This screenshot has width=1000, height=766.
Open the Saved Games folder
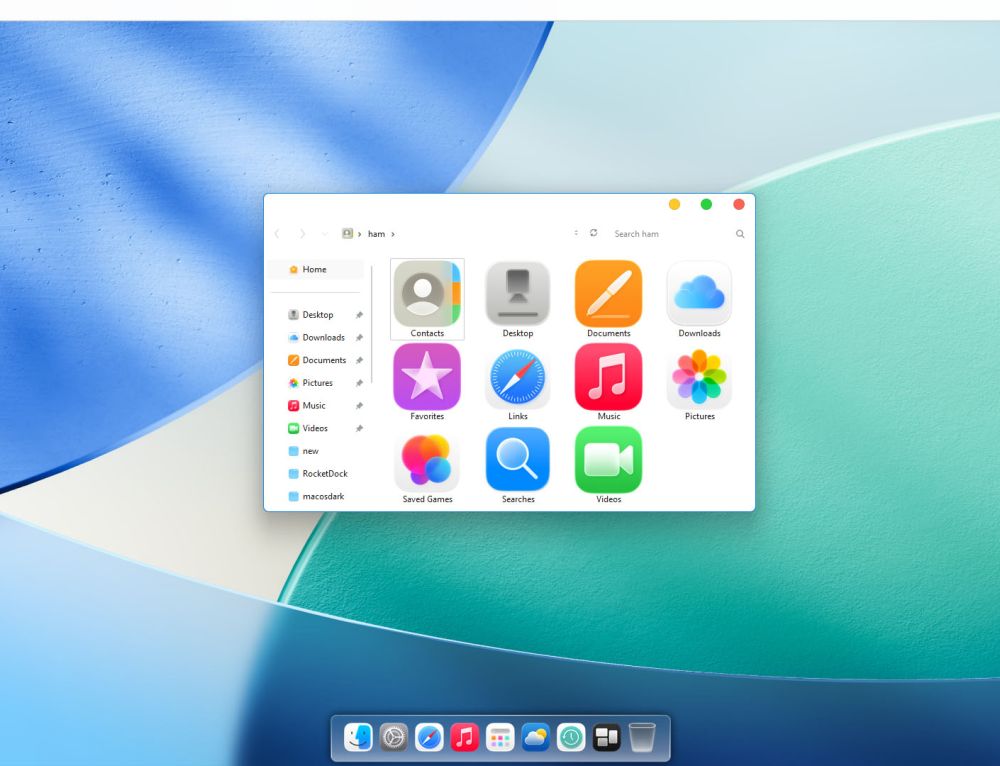click(427, 459)
